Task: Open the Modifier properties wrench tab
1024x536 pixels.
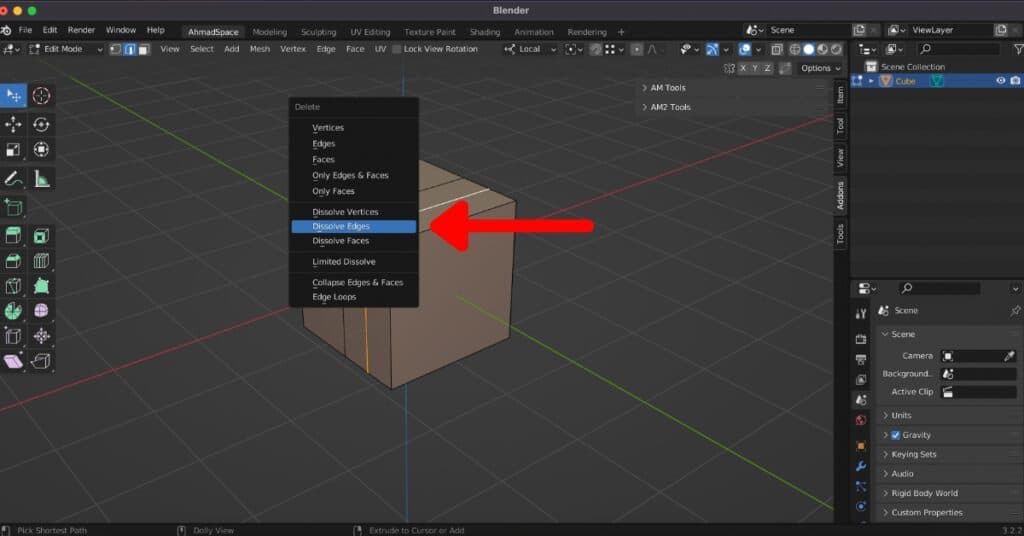Action: pyautogui.click(x=861, y=467)
